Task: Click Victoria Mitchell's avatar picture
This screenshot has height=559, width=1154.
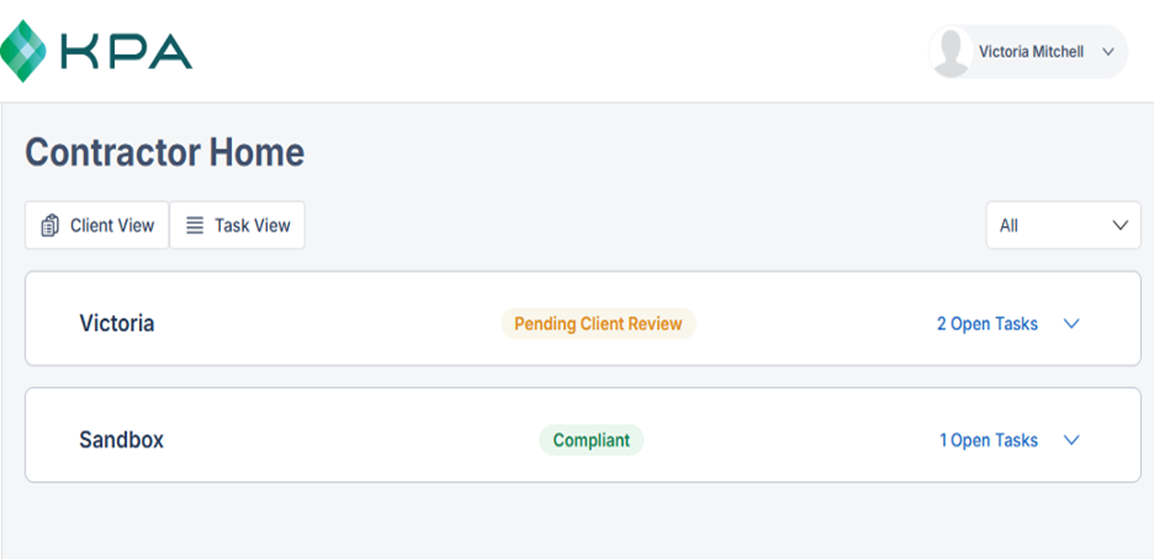Action: pos(951,51)
